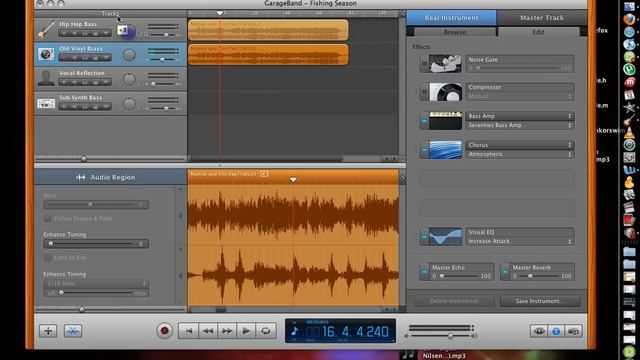Open VLC cone icon in dock

pos(629,132)
